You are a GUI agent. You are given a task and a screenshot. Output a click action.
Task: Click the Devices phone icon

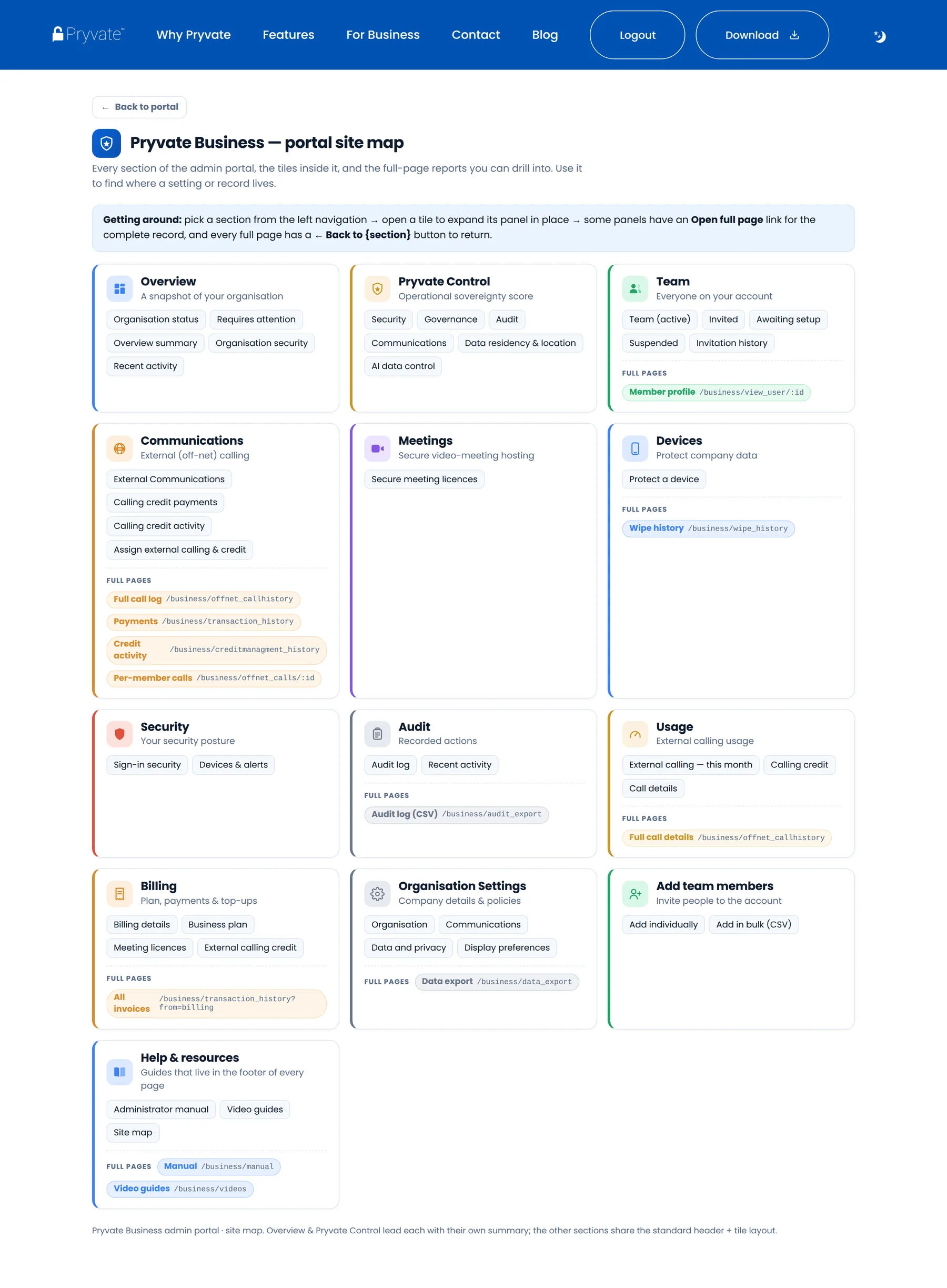click(635, 448)
